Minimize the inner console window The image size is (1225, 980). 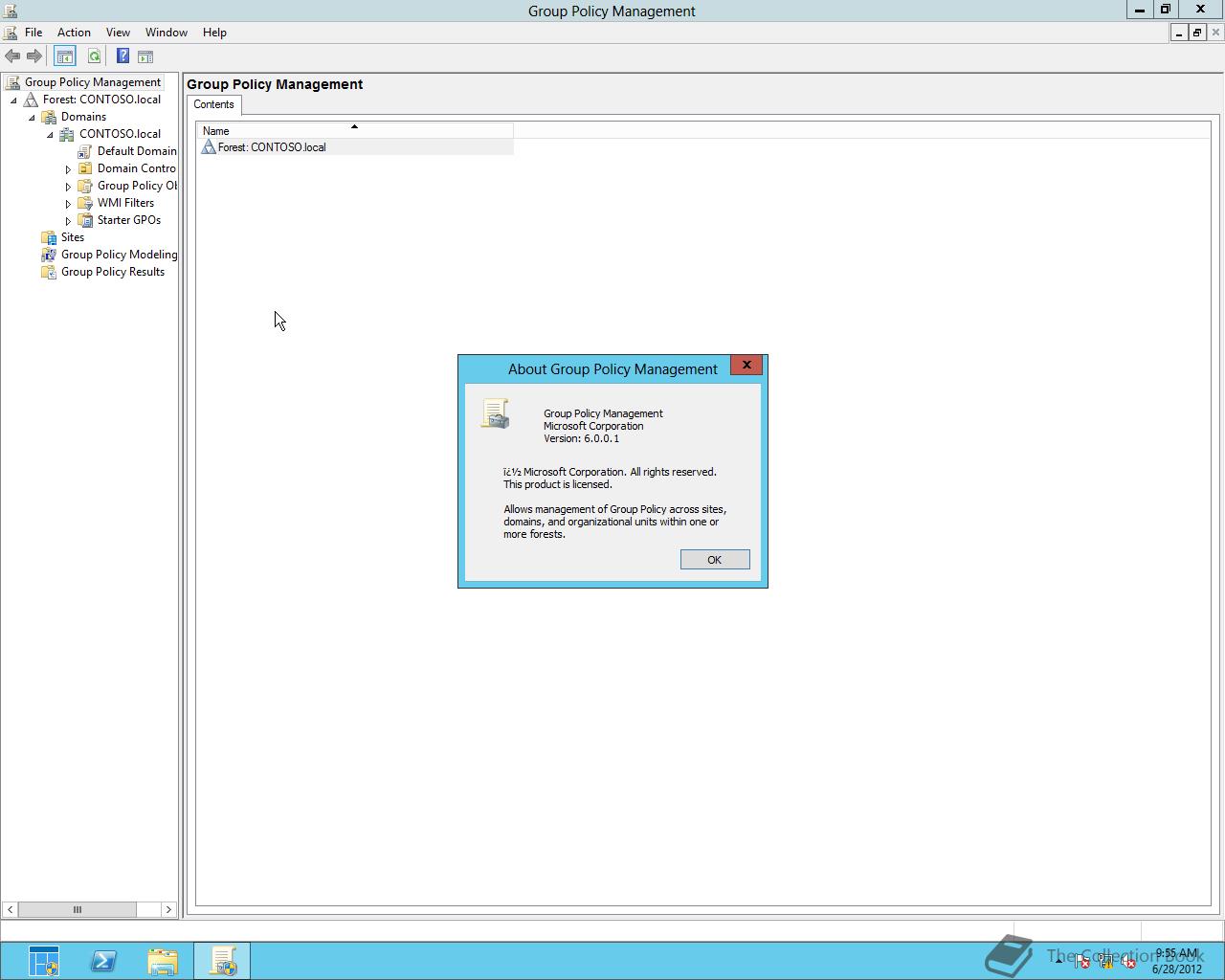[1179, 33]
